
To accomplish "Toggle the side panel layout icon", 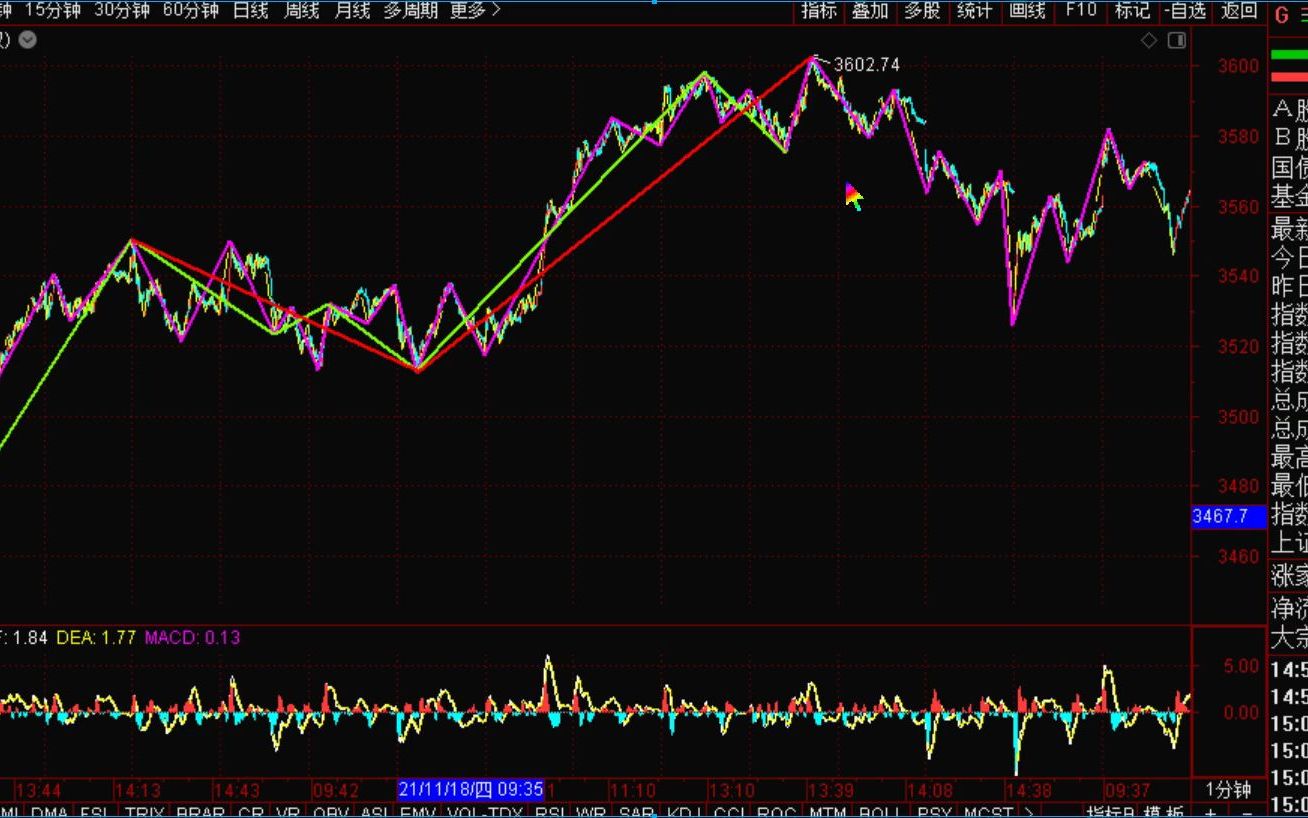I will point(1176,40).
